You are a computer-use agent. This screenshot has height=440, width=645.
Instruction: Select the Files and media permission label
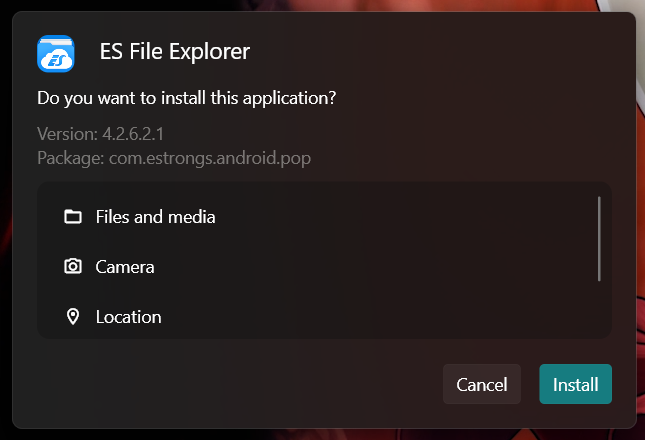155,217
